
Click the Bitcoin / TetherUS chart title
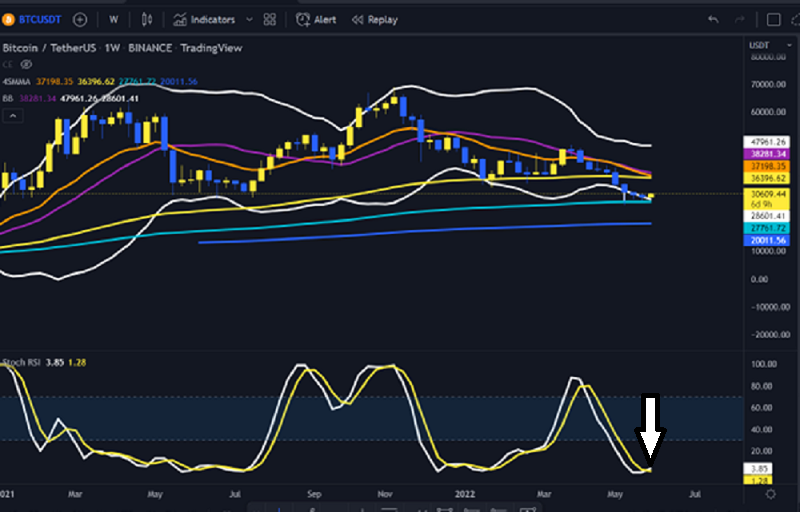click(49, 48)
